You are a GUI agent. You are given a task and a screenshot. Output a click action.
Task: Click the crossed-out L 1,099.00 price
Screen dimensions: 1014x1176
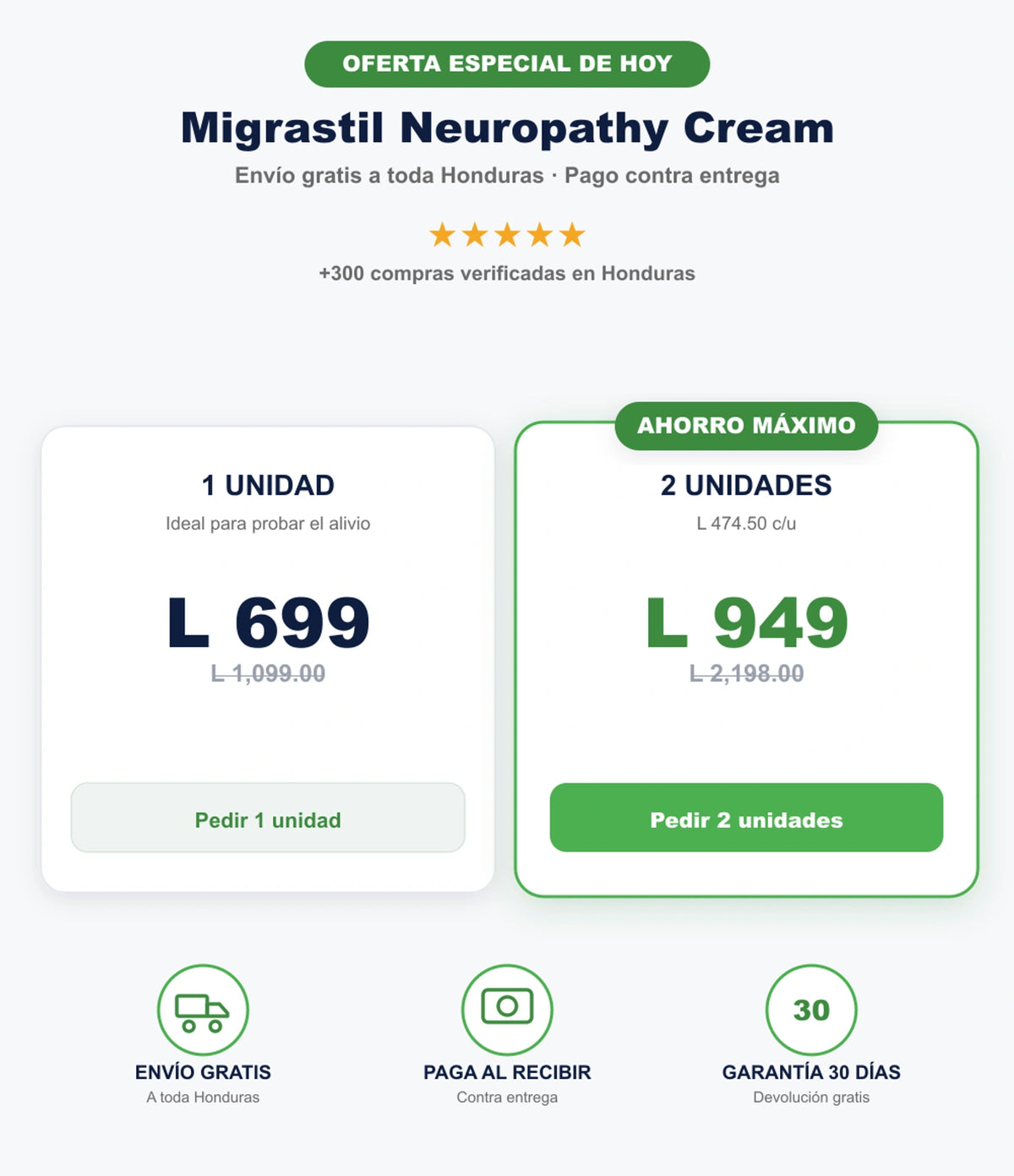[x=268, y=673]
